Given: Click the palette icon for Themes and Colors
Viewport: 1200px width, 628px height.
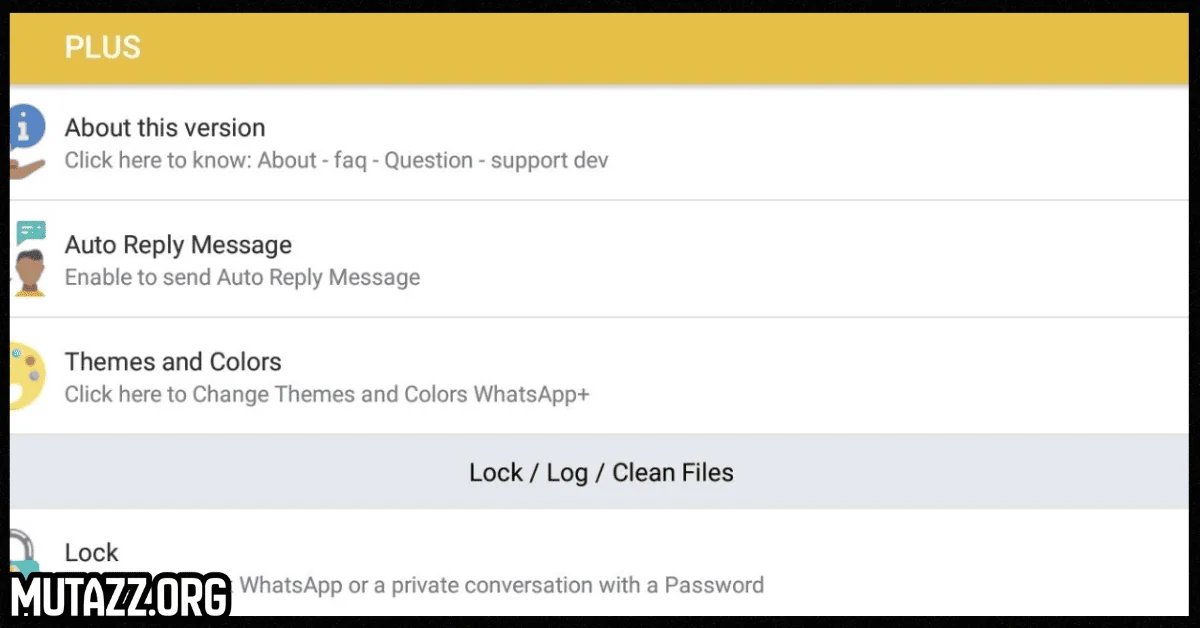Looking at the screenshot, I should pos(26,376).
